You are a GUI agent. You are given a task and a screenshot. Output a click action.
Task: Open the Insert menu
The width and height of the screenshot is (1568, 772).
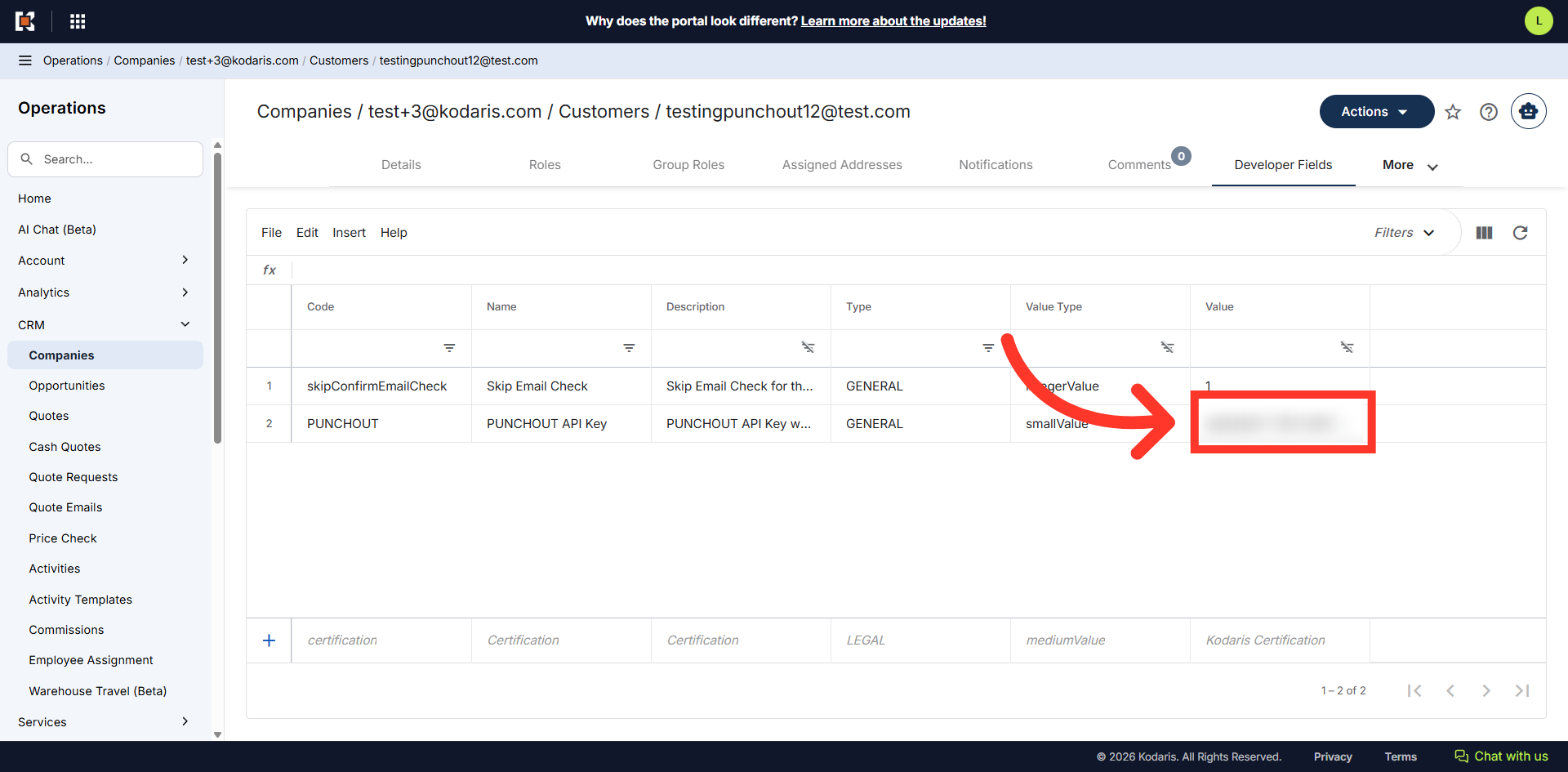click(349, 233)
